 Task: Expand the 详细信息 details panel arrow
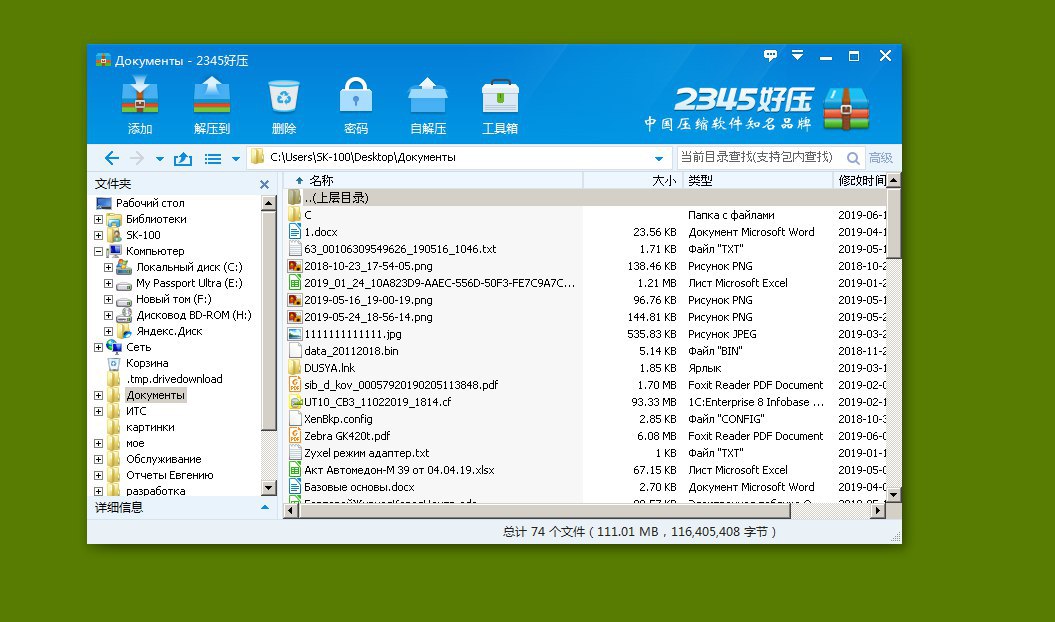tap(264, 508)
